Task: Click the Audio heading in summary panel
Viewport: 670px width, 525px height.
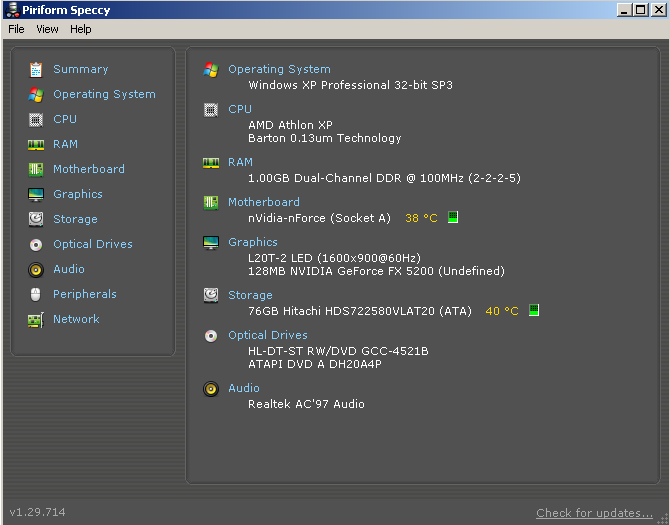Action: [x=244, y=388]
